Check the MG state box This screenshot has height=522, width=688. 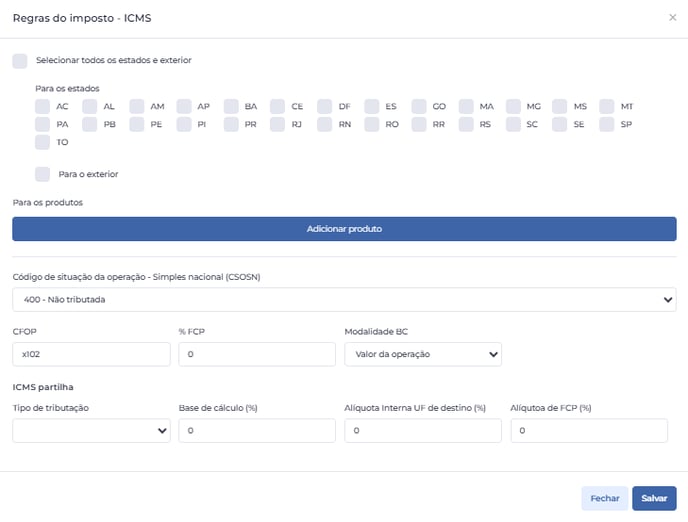pos(513,107)
